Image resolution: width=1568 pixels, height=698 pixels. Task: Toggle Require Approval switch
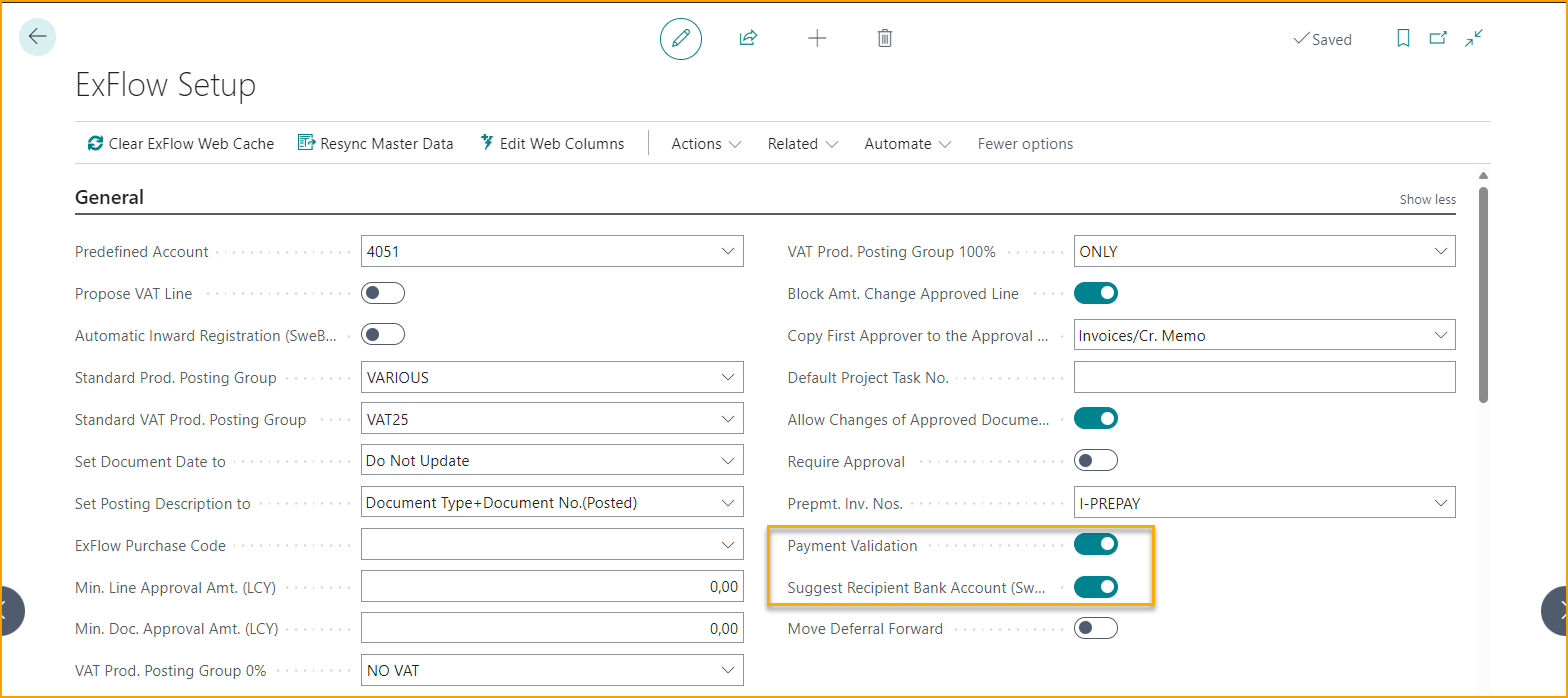[1096, 461]
